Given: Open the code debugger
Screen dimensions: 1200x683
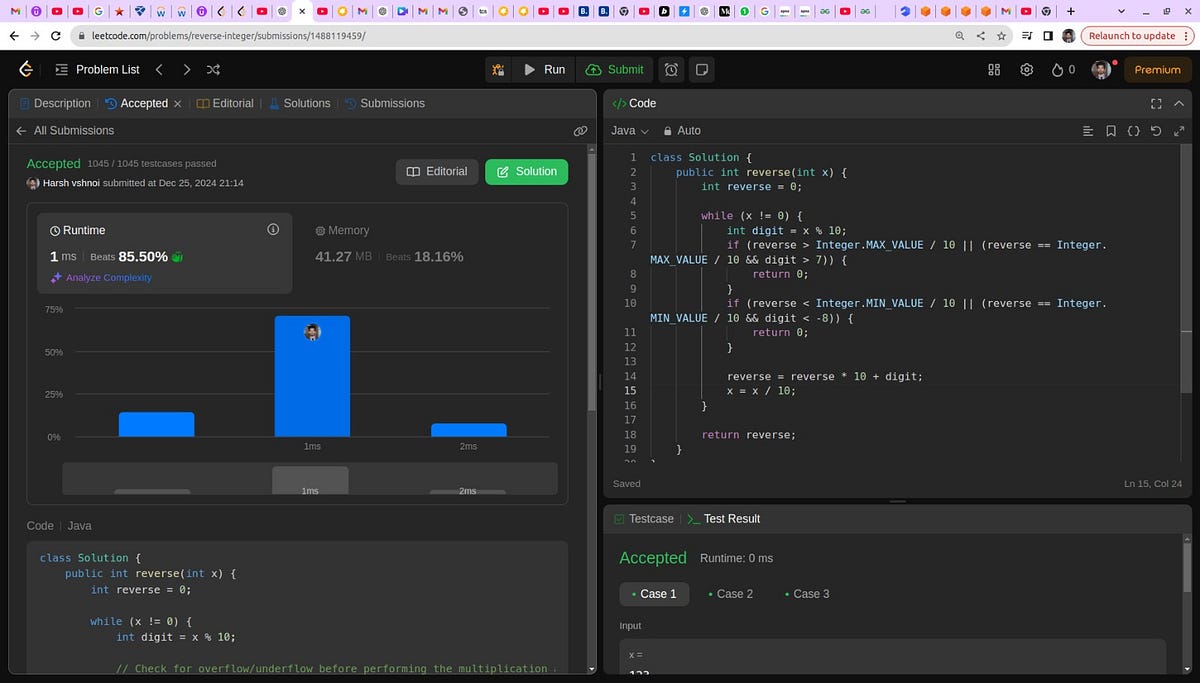Looking at the screenshot, I should pos(498,69).
